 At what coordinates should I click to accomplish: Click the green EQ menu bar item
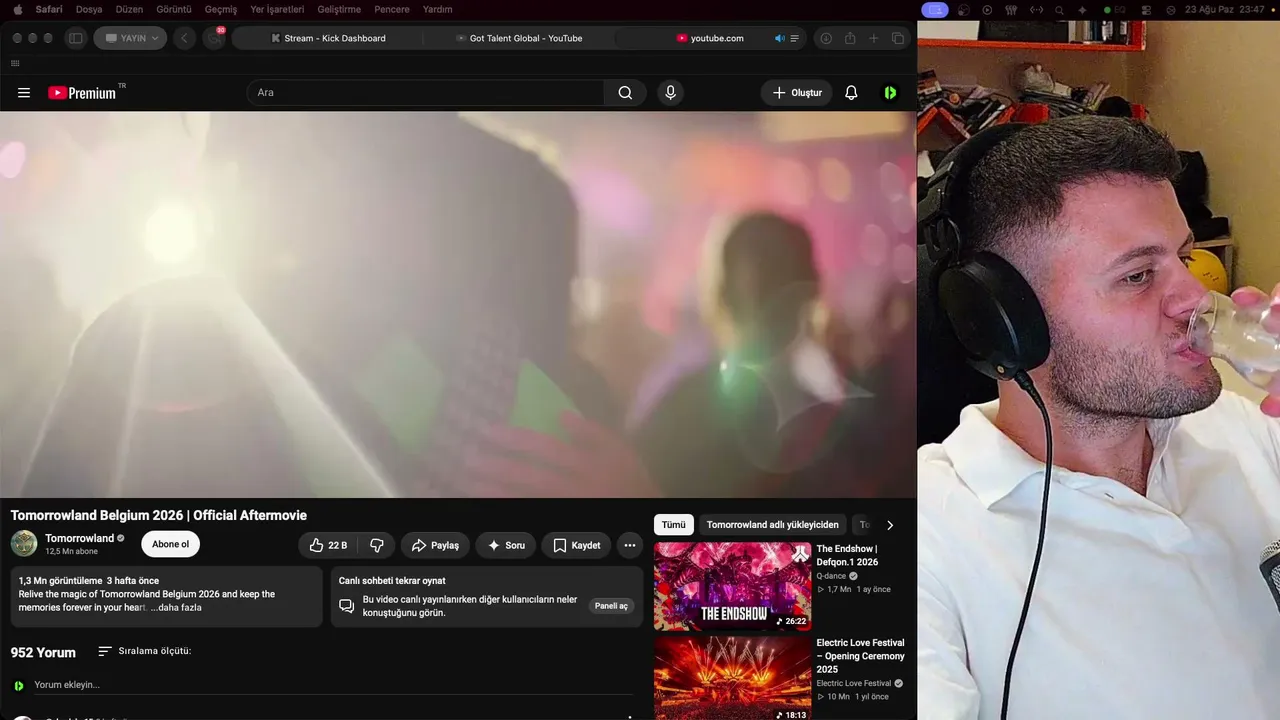(x=1113, y=10)
